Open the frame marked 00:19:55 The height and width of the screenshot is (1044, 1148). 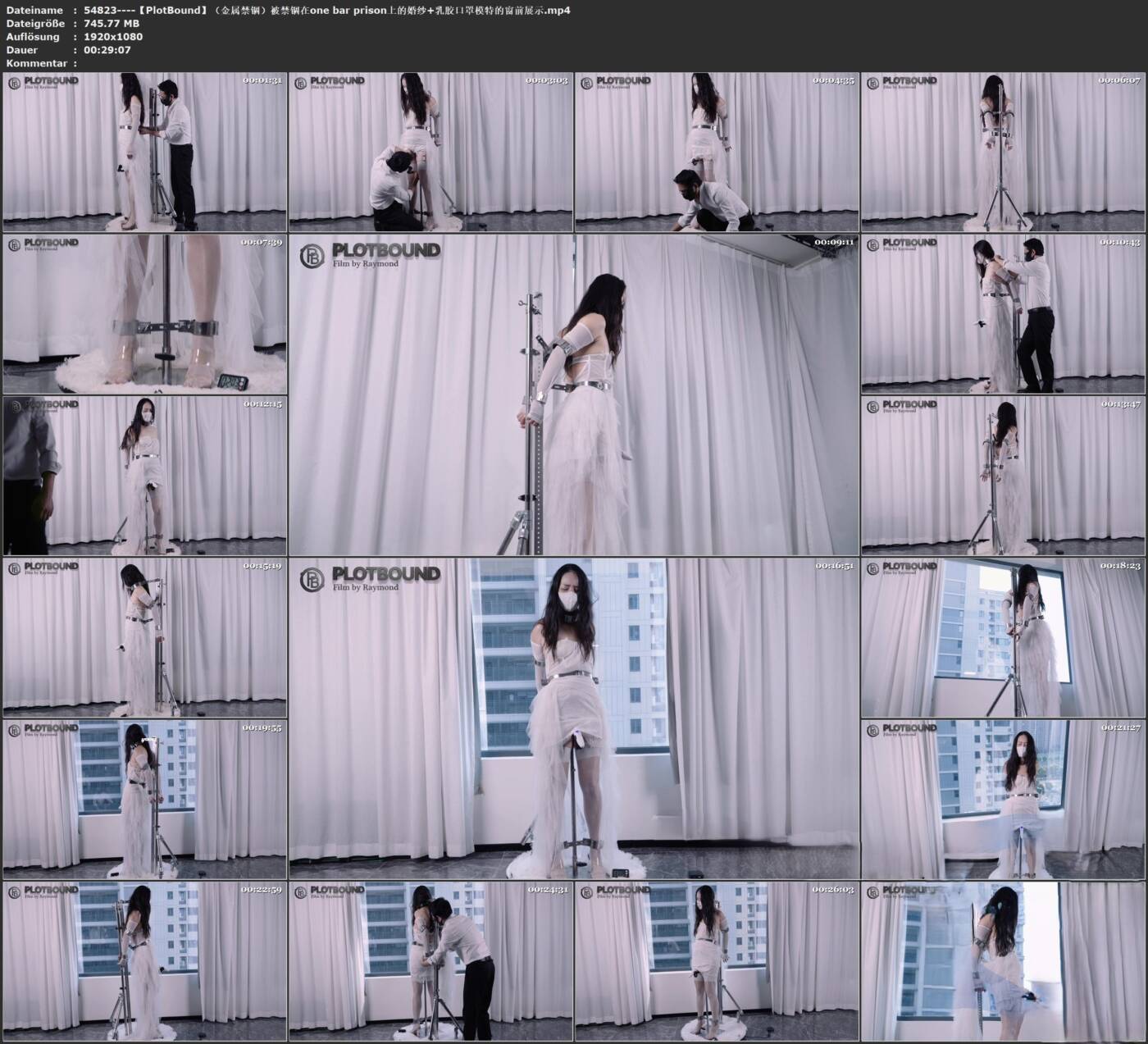tap(144, 800)
